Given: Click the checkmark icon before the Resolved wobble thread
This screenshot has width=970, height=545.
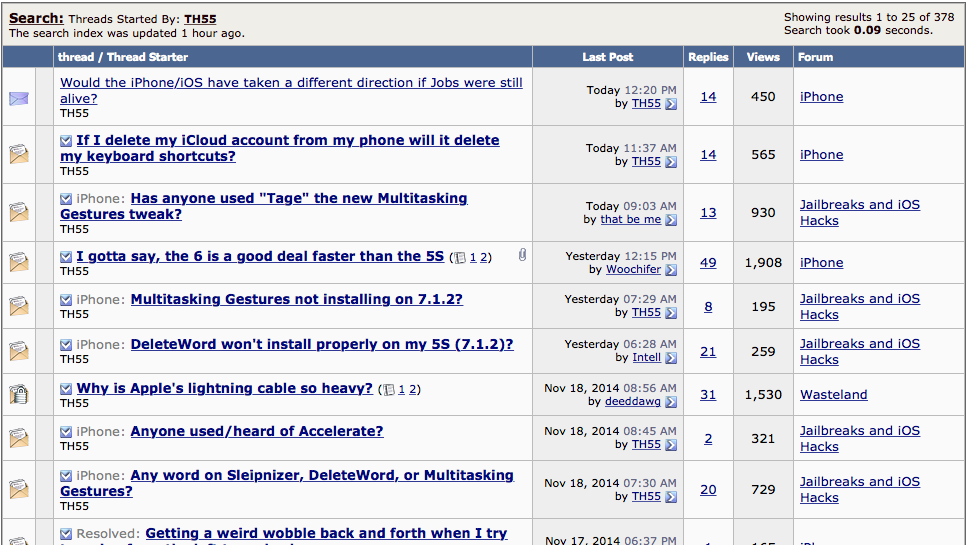Looking at the screenshot, I should click(66, 534).
